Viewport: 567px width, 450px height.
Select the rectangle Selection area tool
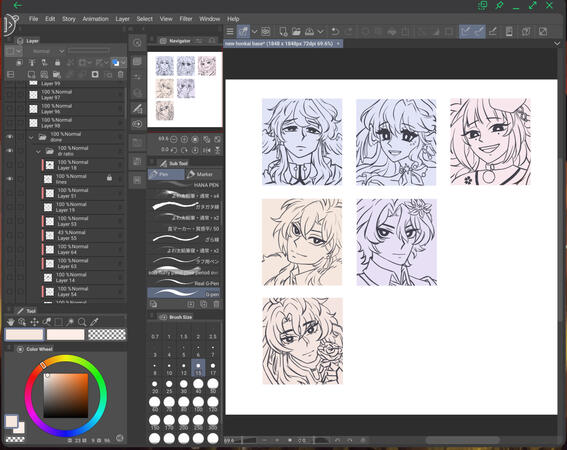pos(58,322)
